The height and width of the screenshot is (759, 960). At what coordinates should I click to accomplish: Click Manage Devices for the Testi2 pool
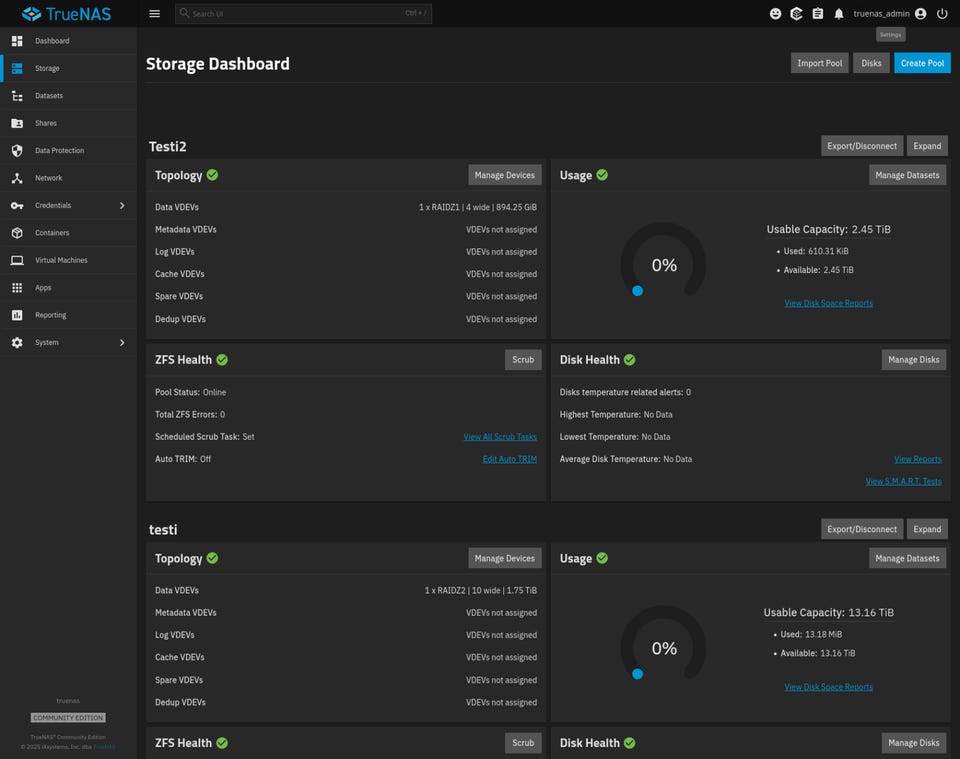(x=504, y=175)
